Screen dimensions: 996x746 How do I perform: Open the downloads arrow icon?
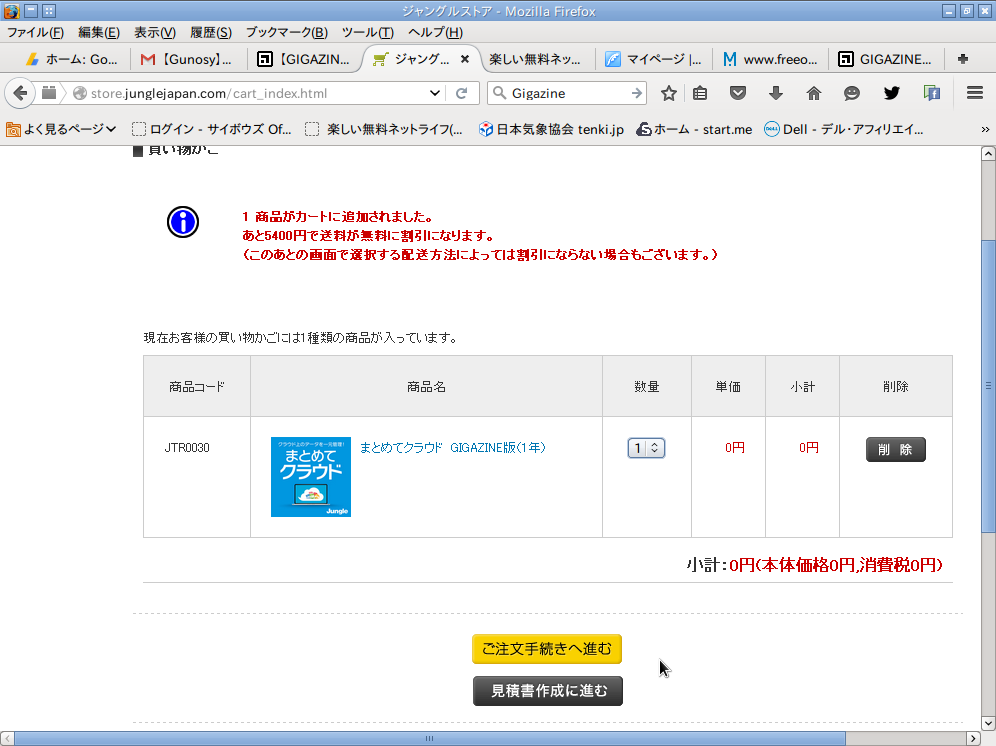point(776,93)
